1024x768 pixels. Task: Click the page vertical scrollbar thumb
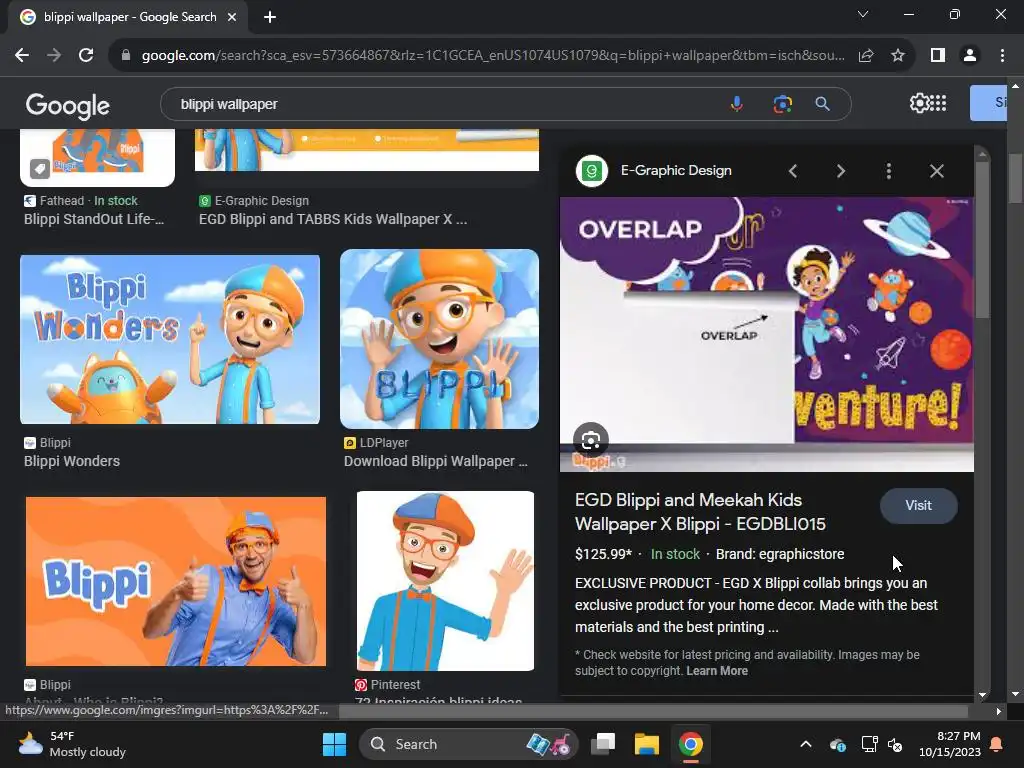pyautogui.click(x=1016, y=180)
